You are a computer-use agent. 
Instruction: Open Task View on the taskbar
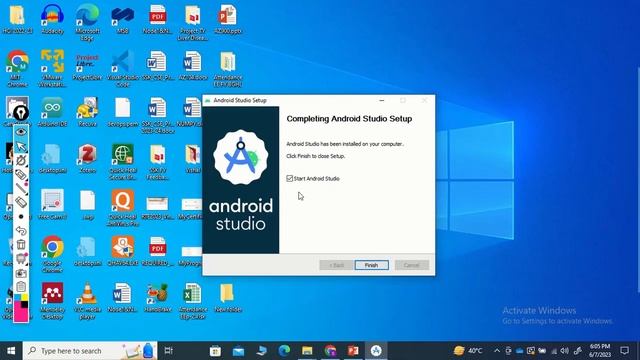(169, 351)
